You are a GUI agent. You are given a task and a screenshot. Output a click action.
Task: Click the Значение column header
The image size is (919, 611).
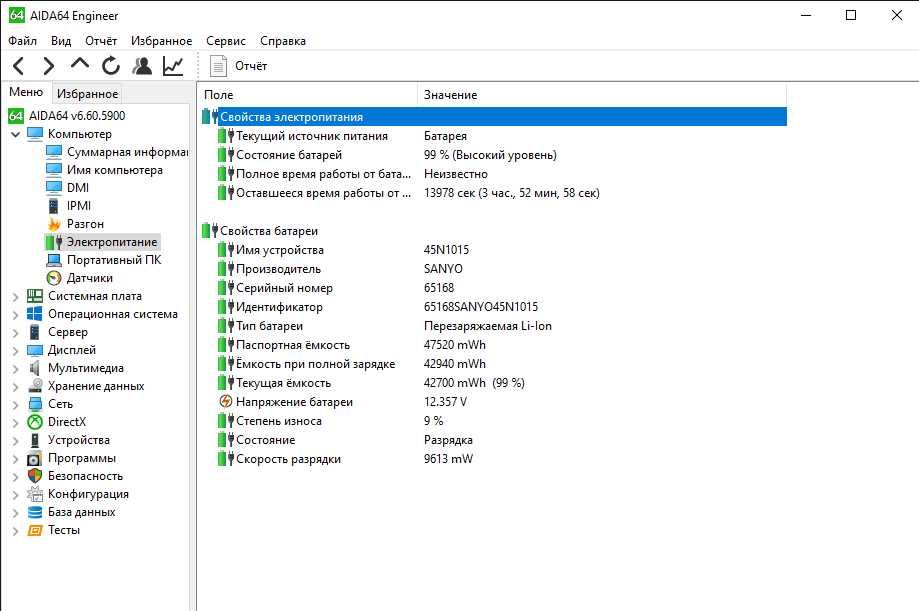[602, 95]
